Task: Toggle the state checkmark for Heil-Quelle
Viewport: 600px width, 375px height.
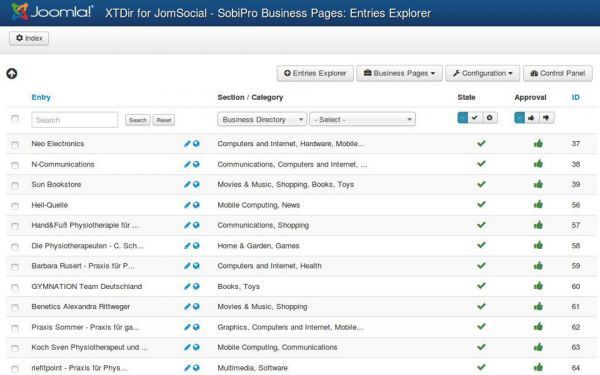Action: coord(481,204)
